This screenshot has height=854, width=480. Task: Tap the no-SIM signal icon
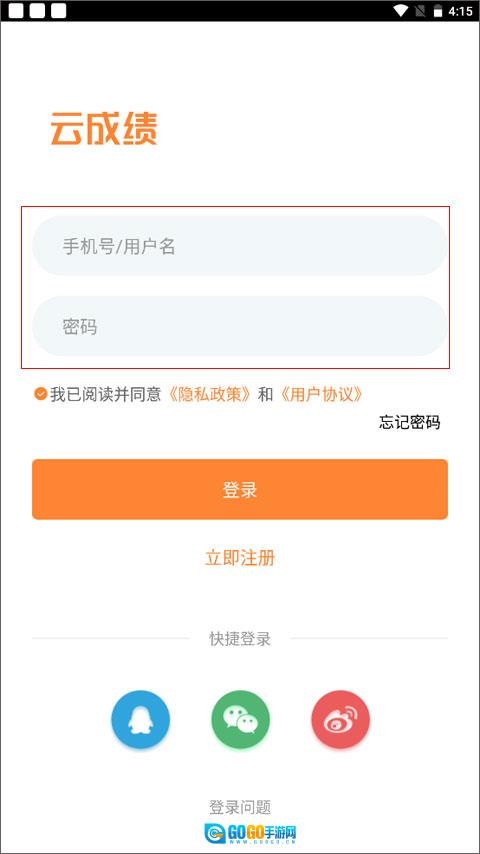pyautogui.click(x=420, y=11)
